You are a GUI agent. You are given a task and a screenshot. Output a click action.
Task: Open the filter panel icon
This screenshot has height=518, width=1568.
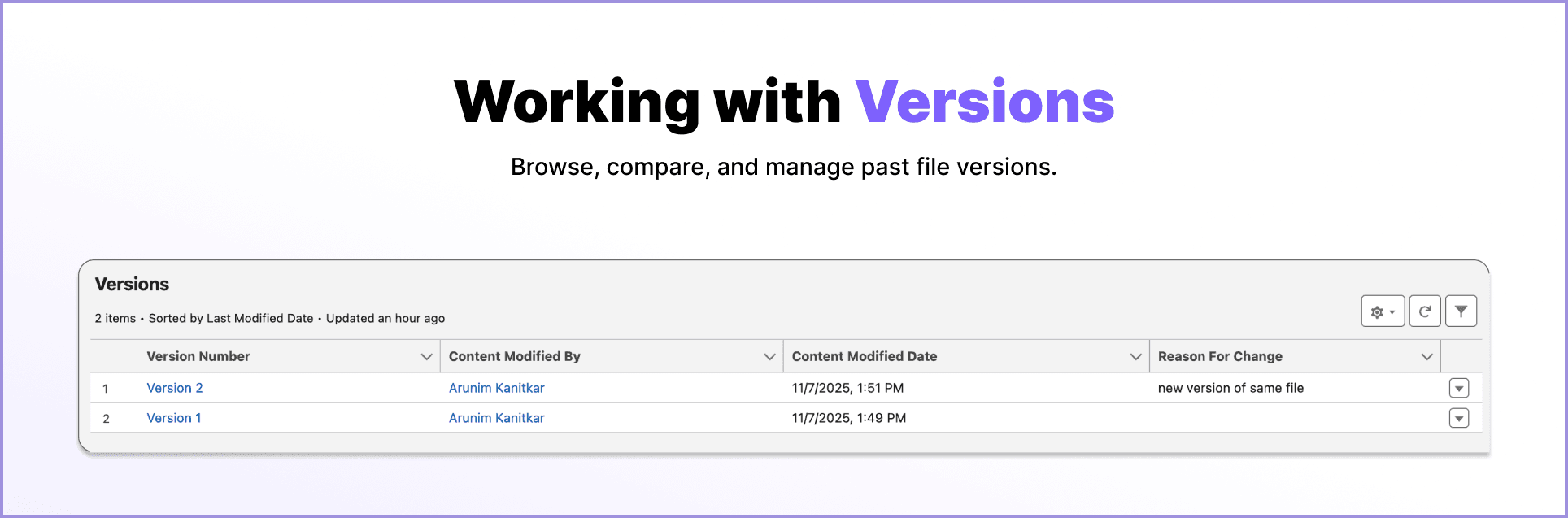pos(1461,311)
